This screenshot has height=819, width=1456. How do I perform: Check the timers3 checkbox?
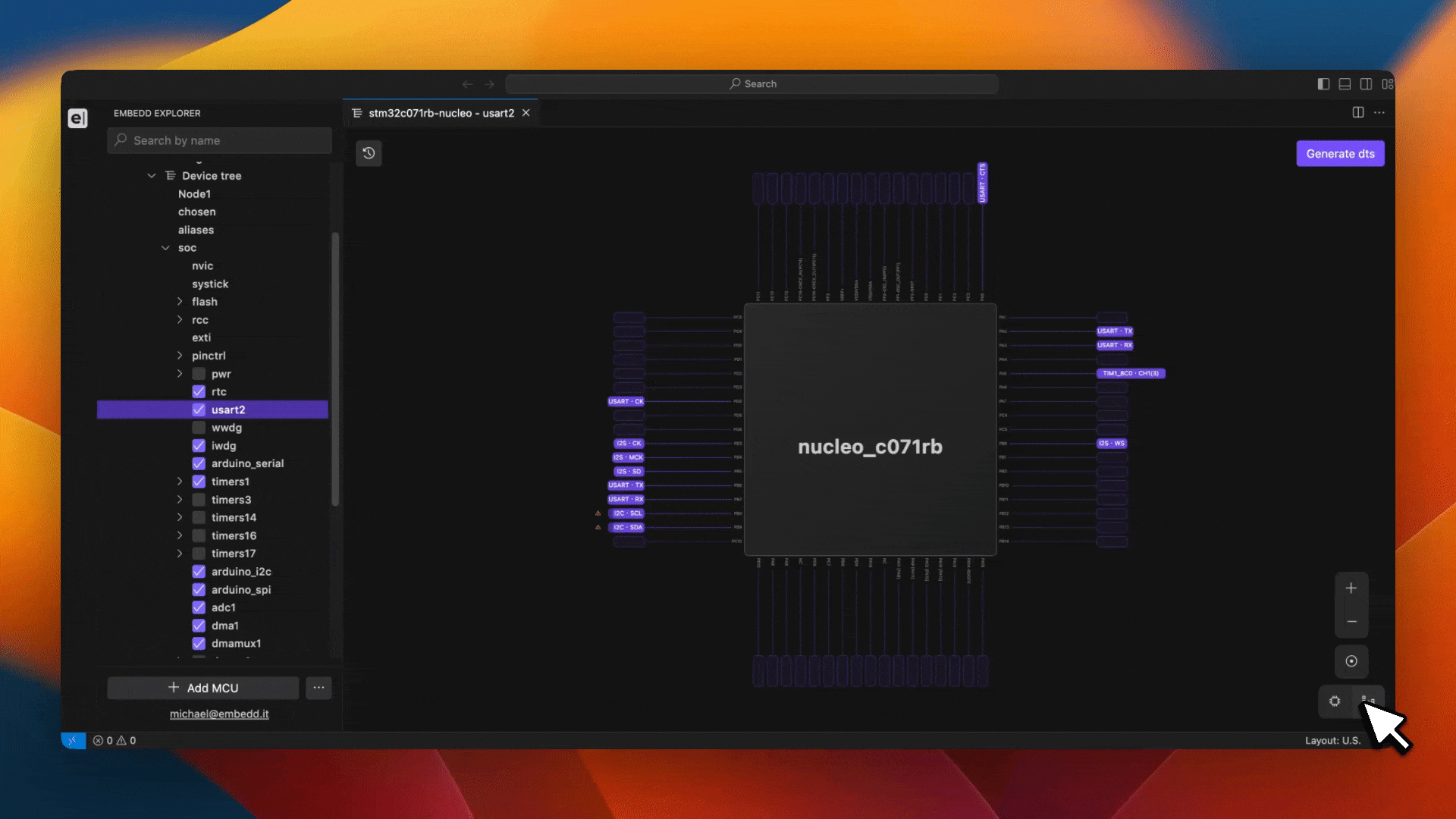199,500
